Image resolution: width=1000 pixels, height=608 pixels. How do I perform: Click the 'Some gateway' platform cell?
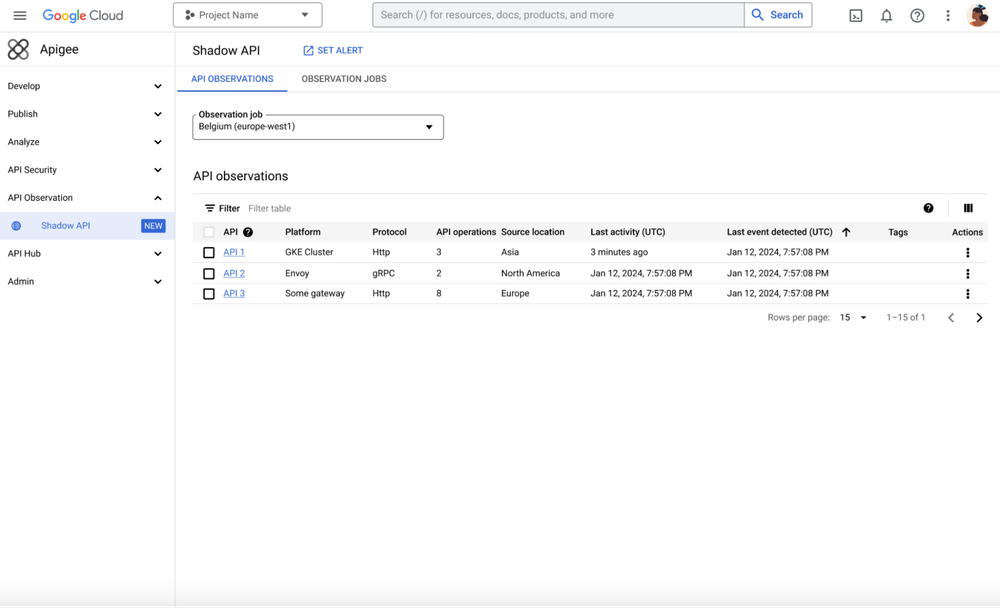(315, 294)
